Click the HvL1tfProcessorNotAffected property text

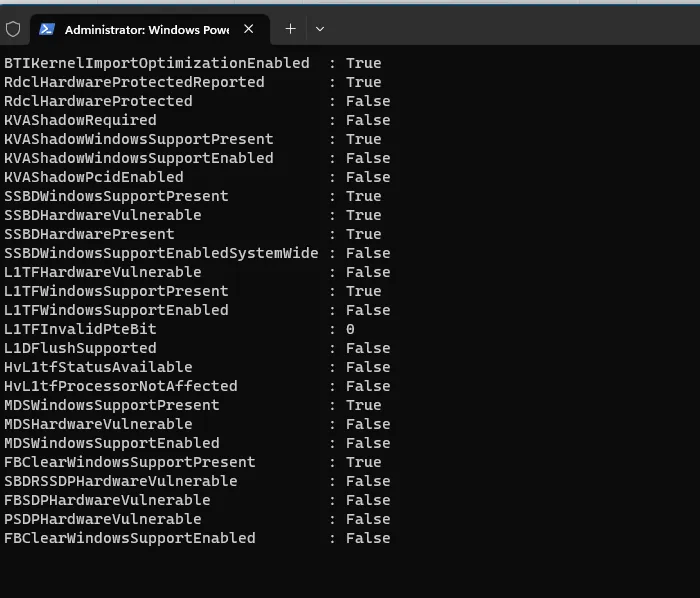pos(121,386)
